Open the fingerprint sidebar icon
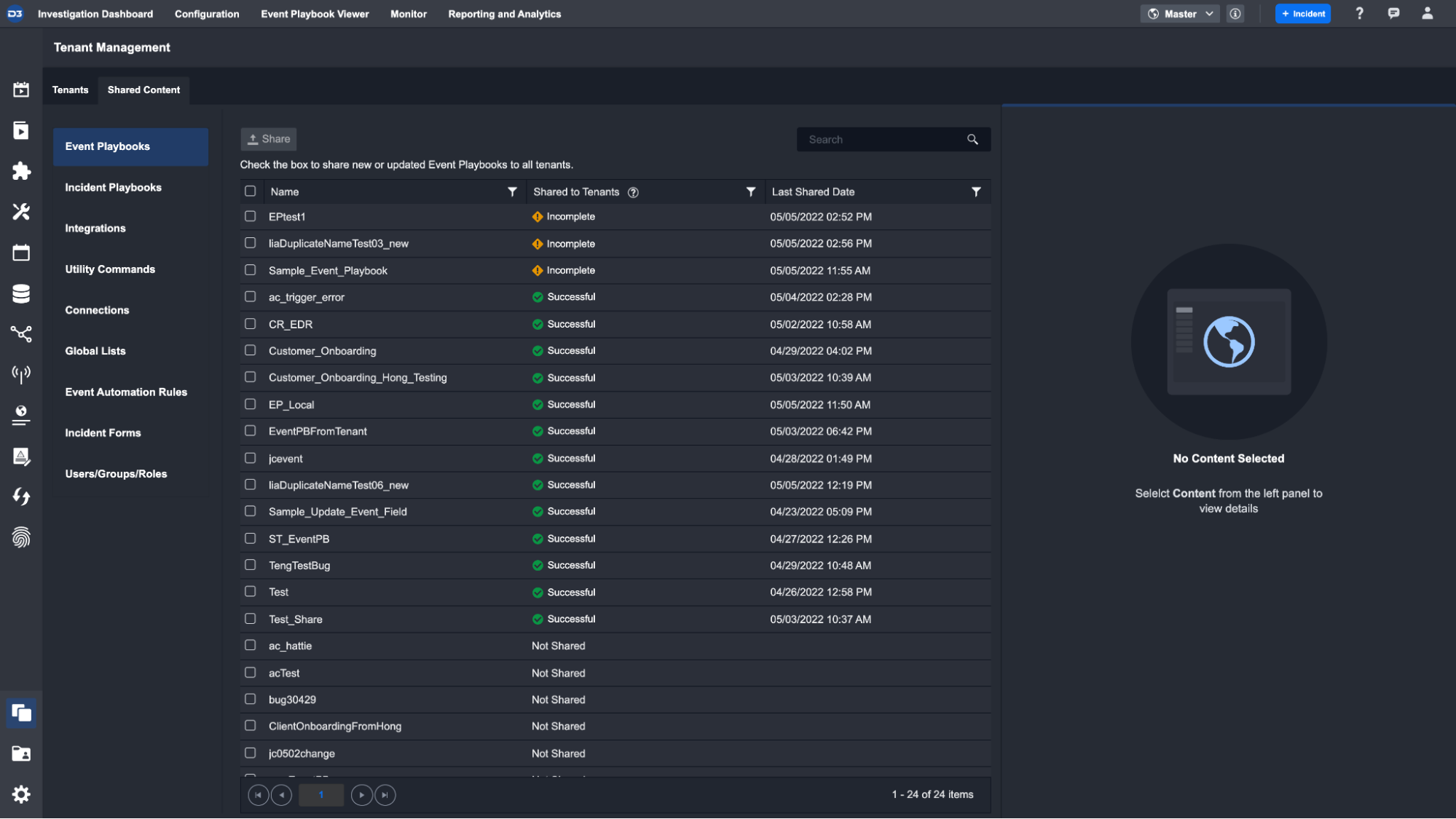Screen dimensions: 1456x819 pyautogui.click(x=21, y=538)
